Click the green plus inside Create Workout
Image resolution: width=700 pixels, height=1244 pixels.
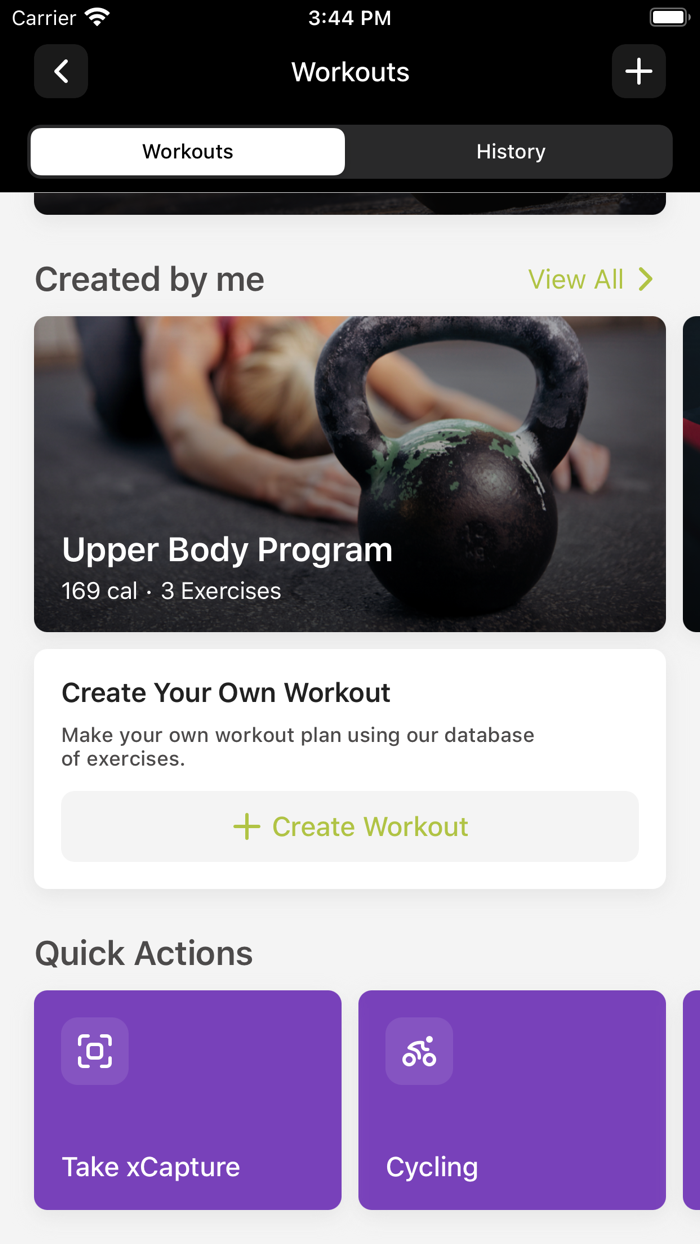(x=246, y=826)
